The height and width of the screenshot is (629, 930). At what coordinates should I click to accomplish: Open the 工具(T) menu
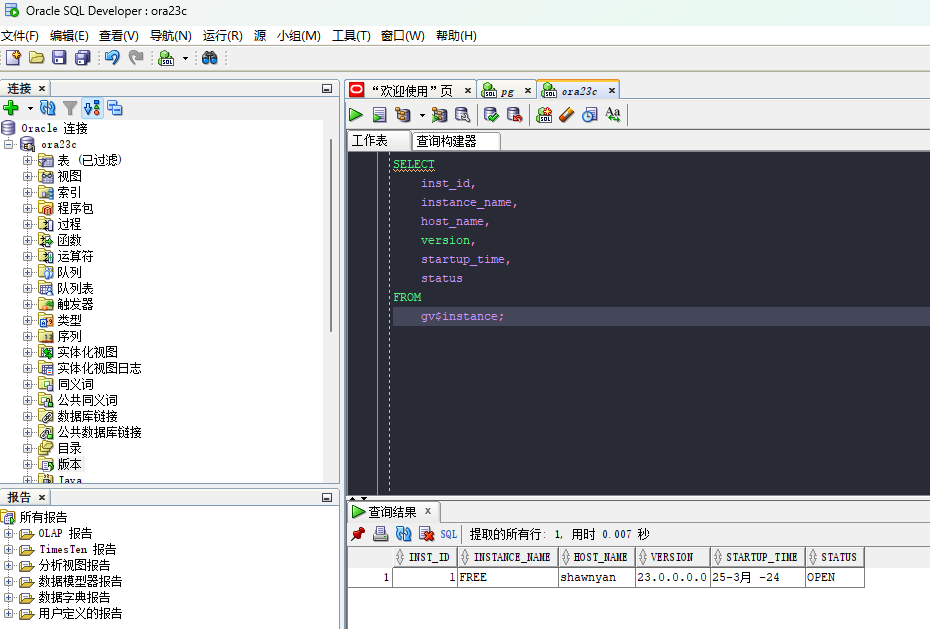coord(350,35)
